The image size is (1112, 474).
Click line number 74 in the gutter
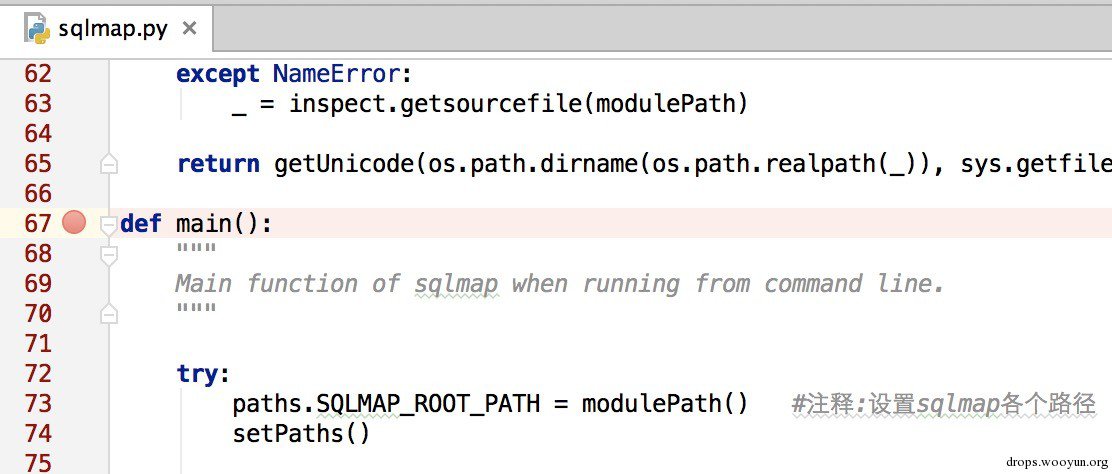tap(38, 434)
